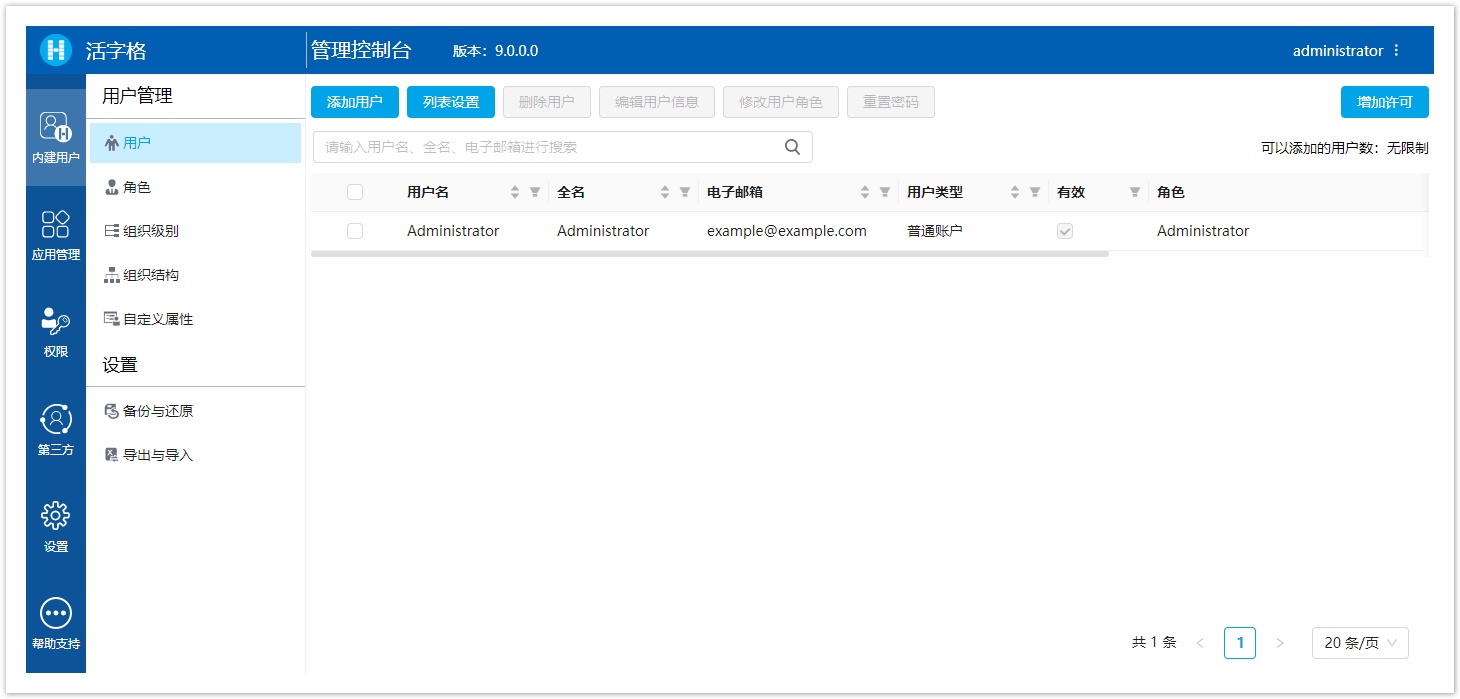The width and height of the screenshot is (1460, 699).
Task: Select 组织结构 in the side menu
Action: [x=195, y=275]
